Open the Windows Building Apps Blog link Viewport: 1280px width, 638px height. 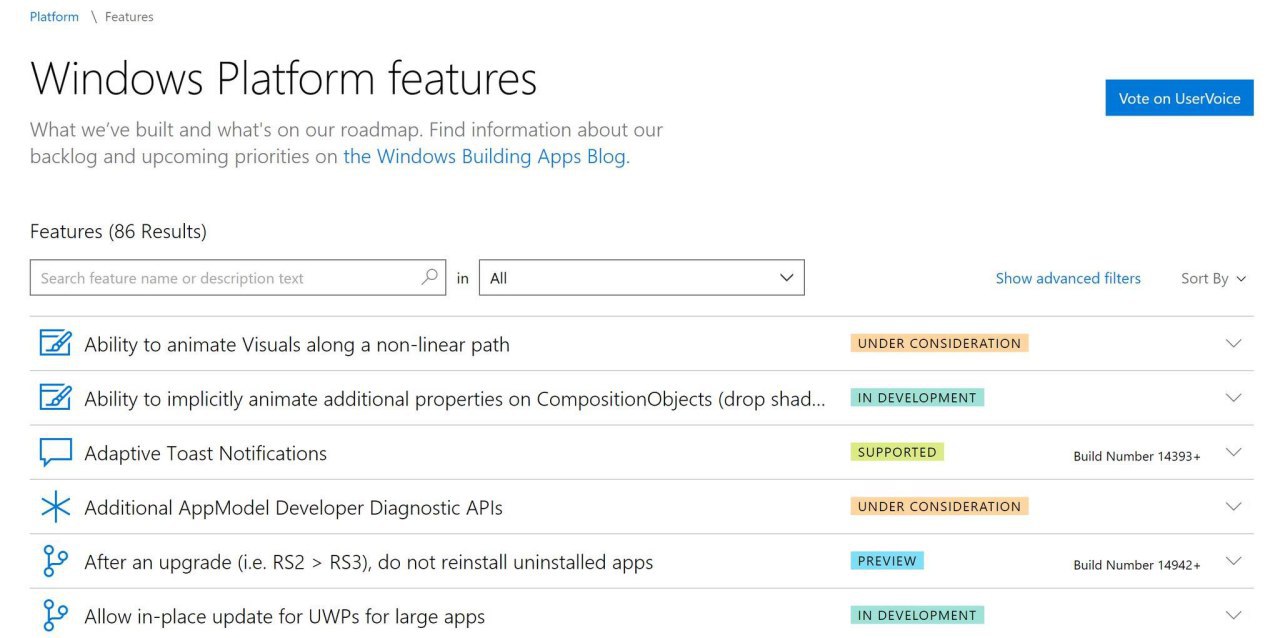click(x=486, y=157)
